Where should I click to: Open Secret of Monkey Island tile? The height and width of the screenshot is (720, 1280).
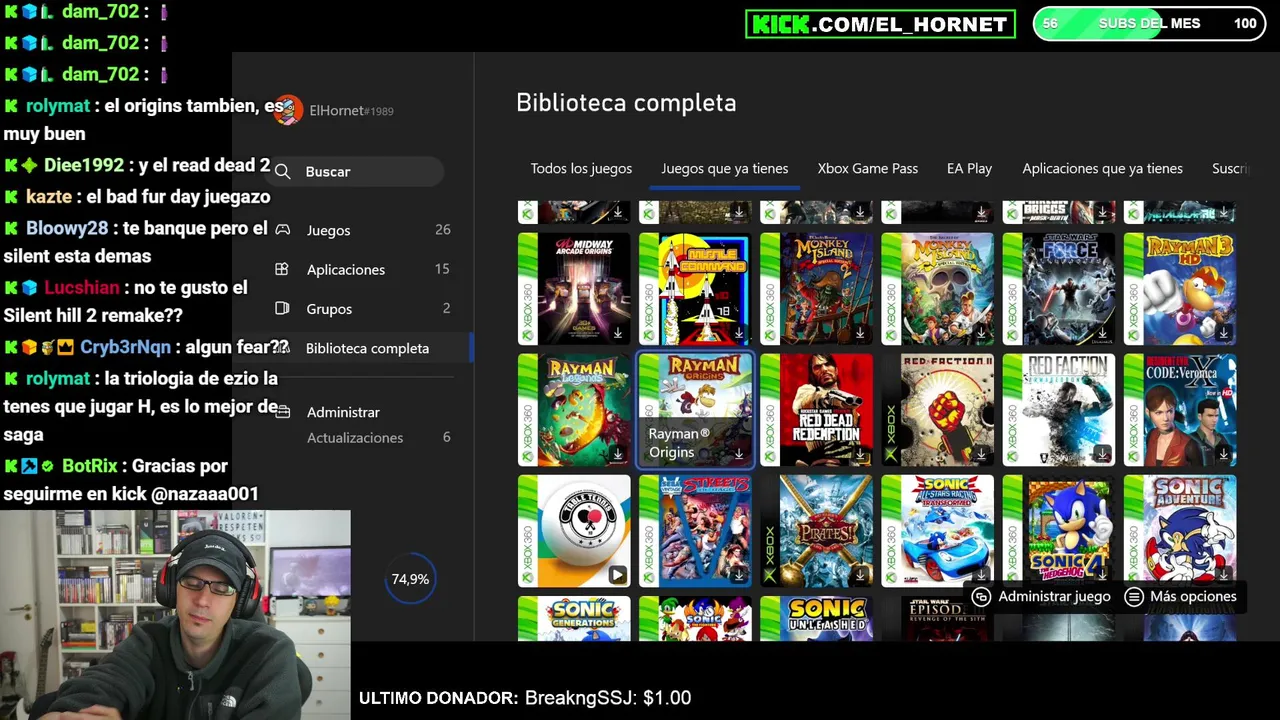click(x=937, y=288)
